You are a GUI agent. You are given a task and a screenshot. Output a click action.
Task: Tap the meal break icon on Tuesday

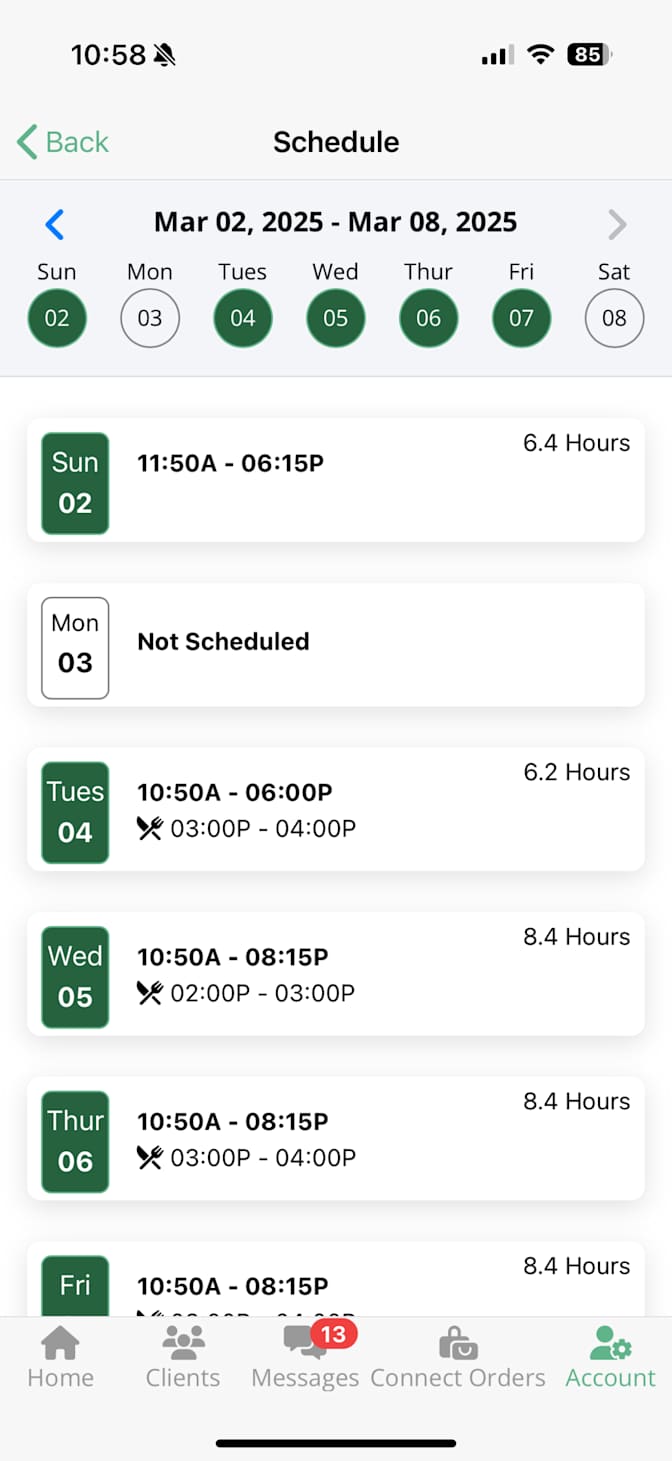(150, 828)
